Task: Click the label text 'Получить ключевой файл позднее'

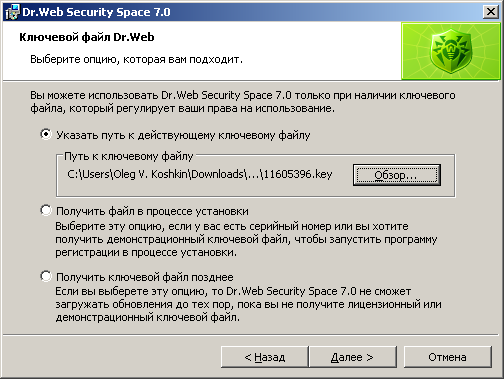Action: tap(145, 277)
